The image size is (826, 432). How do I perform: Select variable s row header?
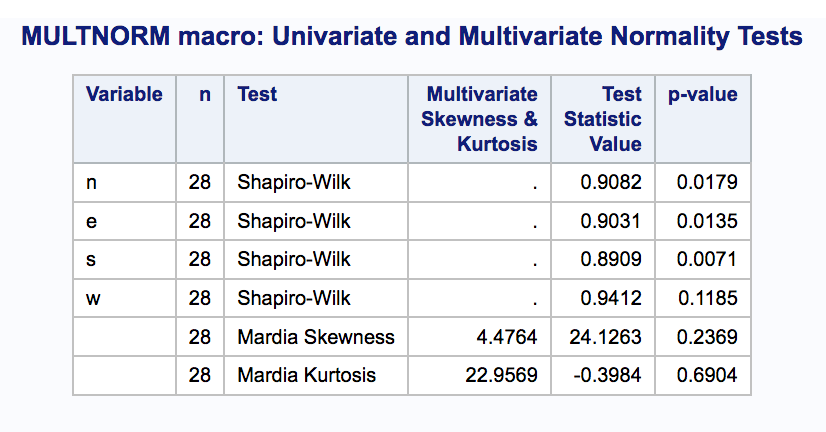pos(91,259)
